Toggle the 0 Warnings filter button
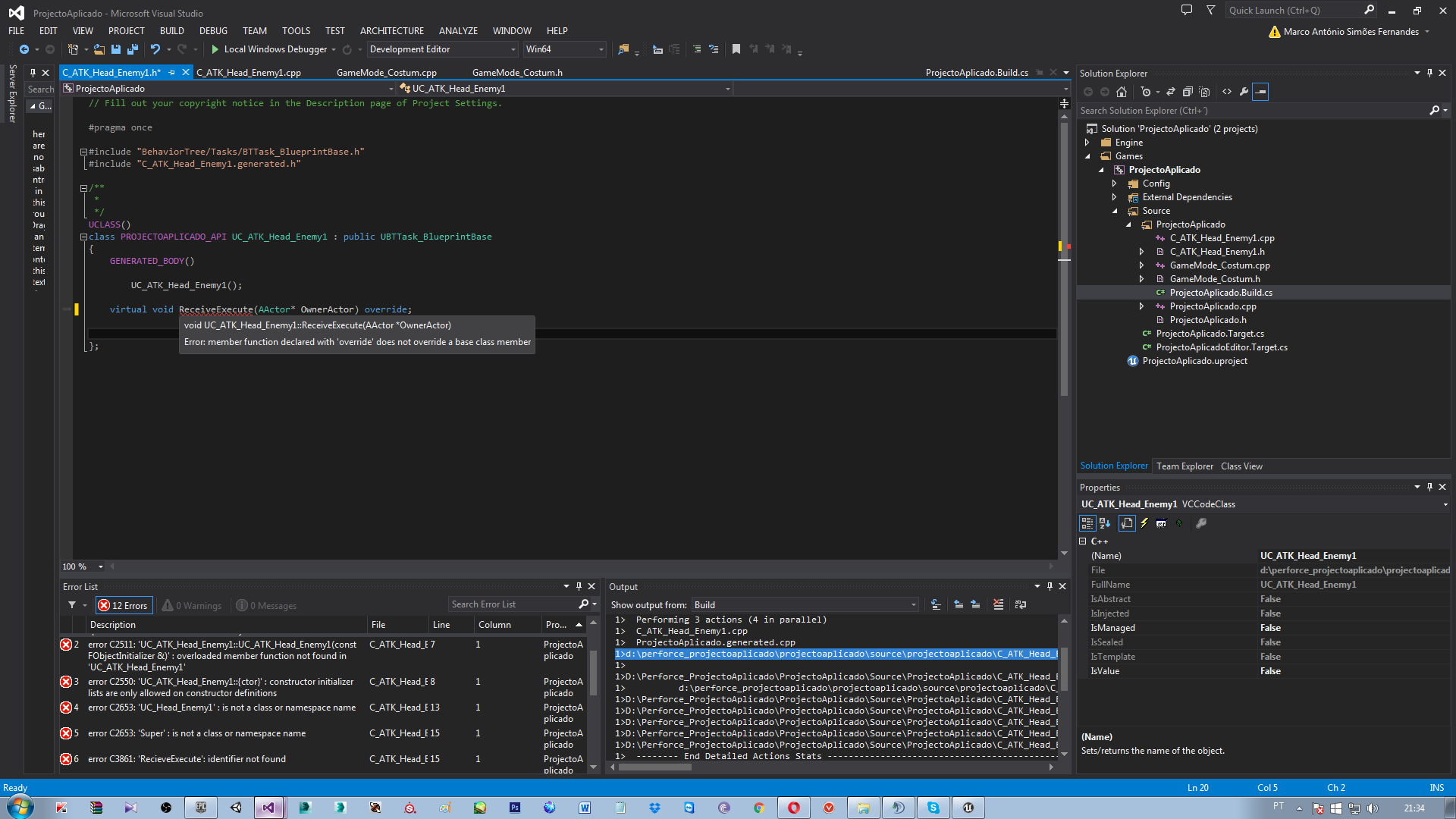The height and width of the screenshot is (819, 1456). [192, 605]
